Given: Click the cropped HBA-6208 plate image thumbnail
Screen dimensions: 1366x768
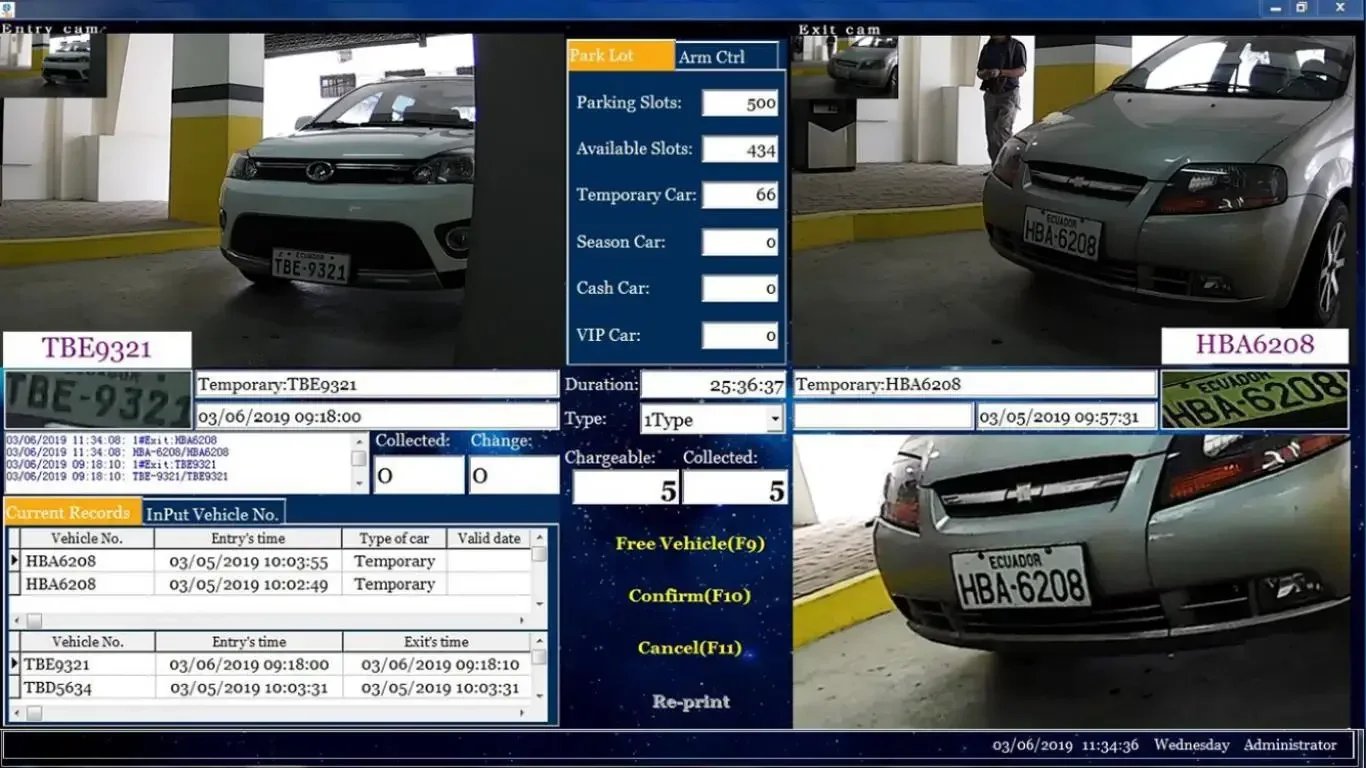Looking at the screenshot, I should [1254, 400].
